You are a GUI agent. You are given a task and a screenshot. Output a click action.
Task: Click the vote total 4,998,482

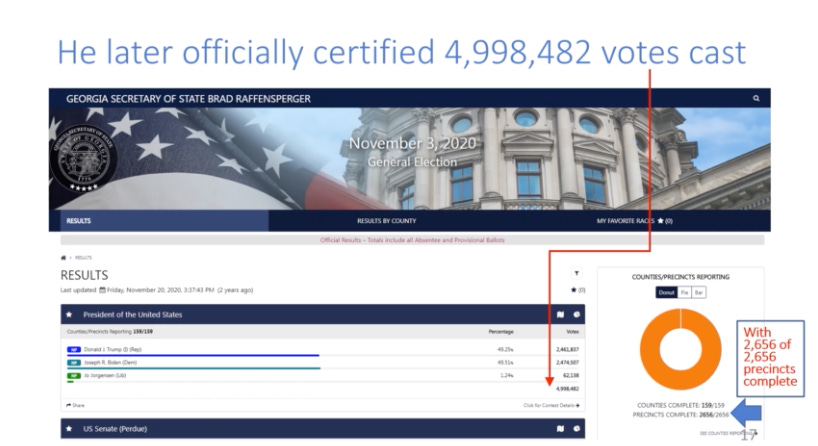tap(567, 389)
